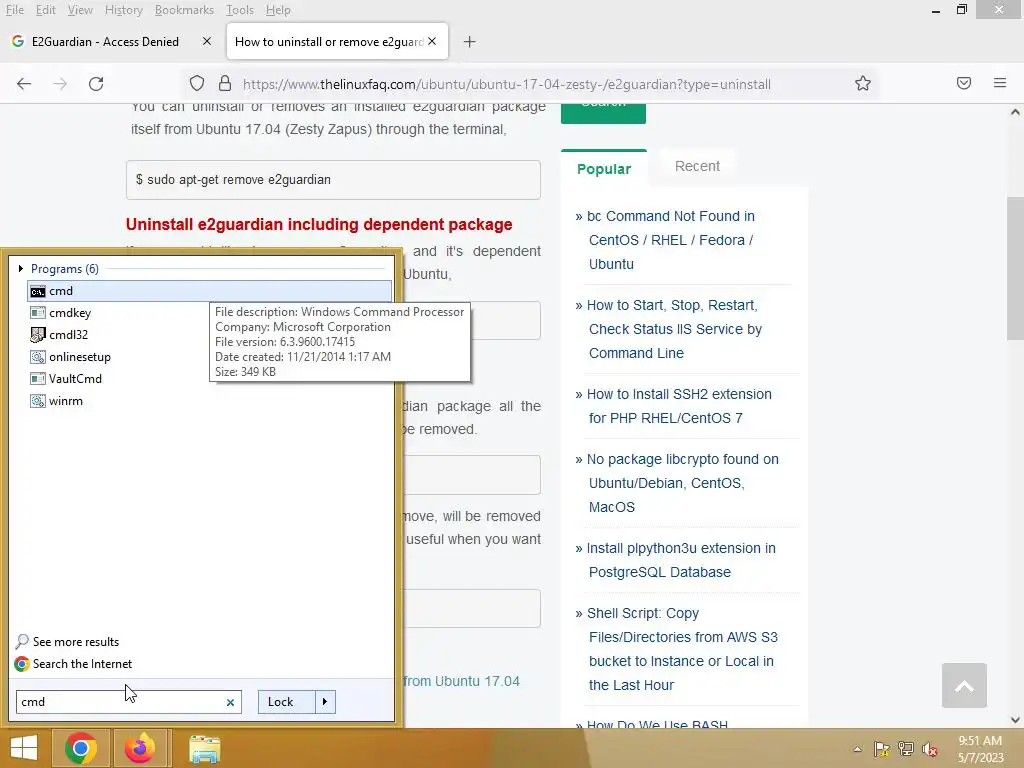Click the scrollbar down arrow

(1015, 720)
